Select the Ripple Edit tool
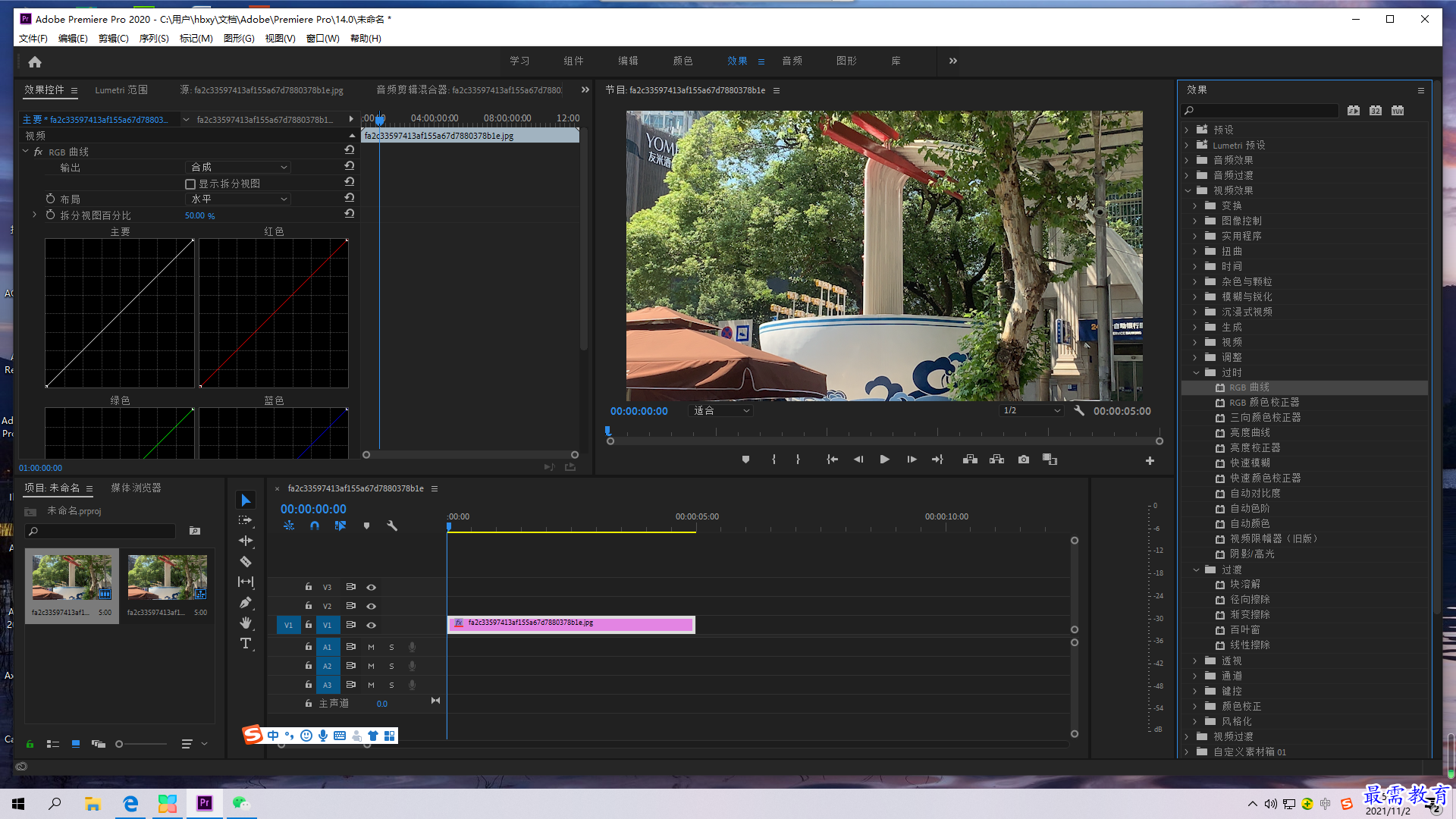The height and width of the screenshot is (819, 1456). (246, 541)
